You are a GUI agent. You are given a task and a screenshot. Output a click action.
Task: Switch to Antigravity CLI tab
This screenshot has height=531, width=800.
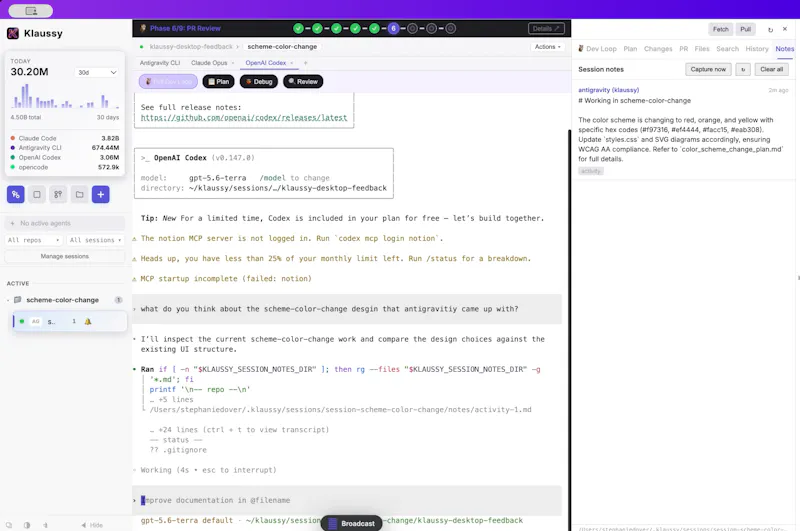pos(160,63)
